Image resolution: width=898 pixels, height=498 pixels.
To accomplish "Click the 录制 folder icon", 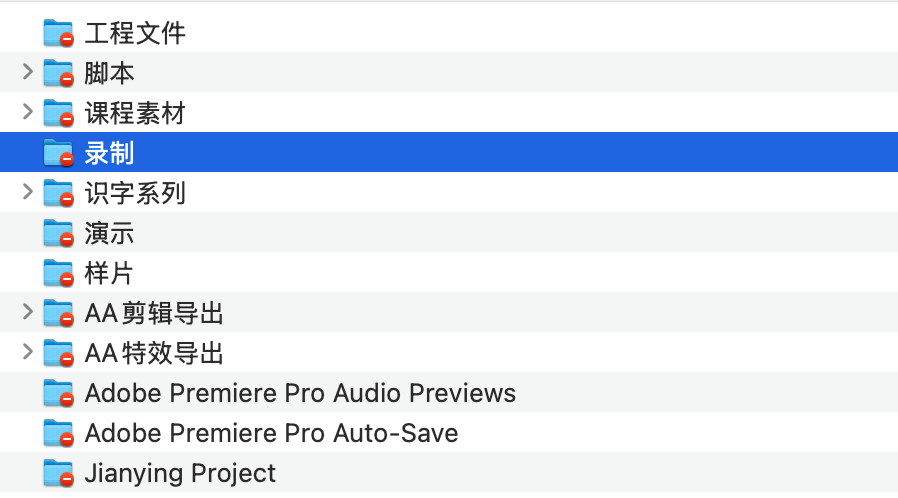I will pos(58,153).
